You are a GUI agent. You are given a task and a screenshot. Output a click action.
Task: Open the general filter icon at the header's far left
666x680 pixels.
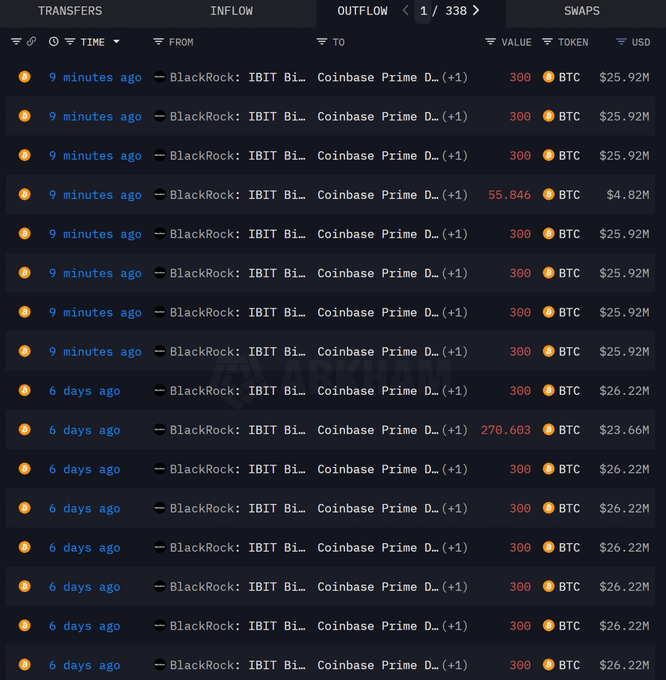pyautogui.click(x=16, y=42)
